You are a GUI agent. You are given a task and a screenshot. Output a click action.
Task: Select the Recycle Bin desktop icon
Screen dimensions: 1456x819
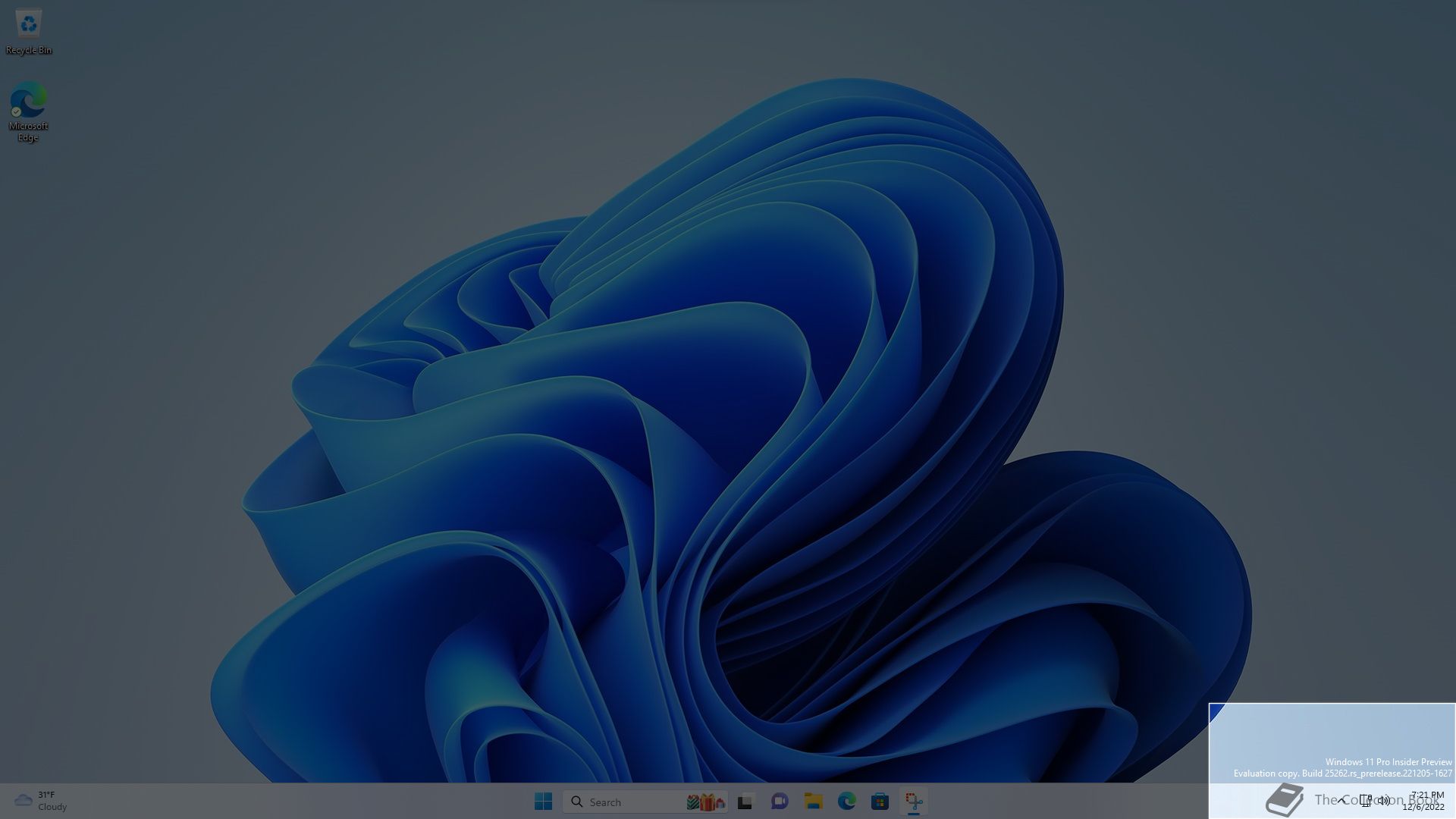[28, 32]
